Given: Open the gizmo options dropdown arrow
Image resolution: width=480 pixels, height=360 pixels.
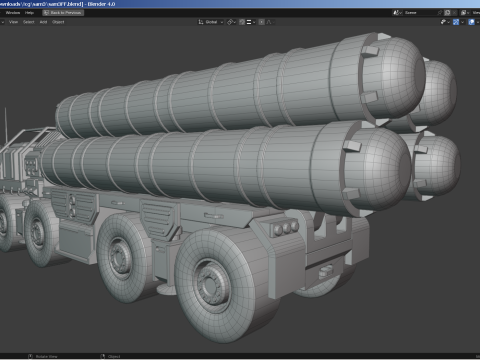Looking at the screenshot, I should tap(462, 22).
